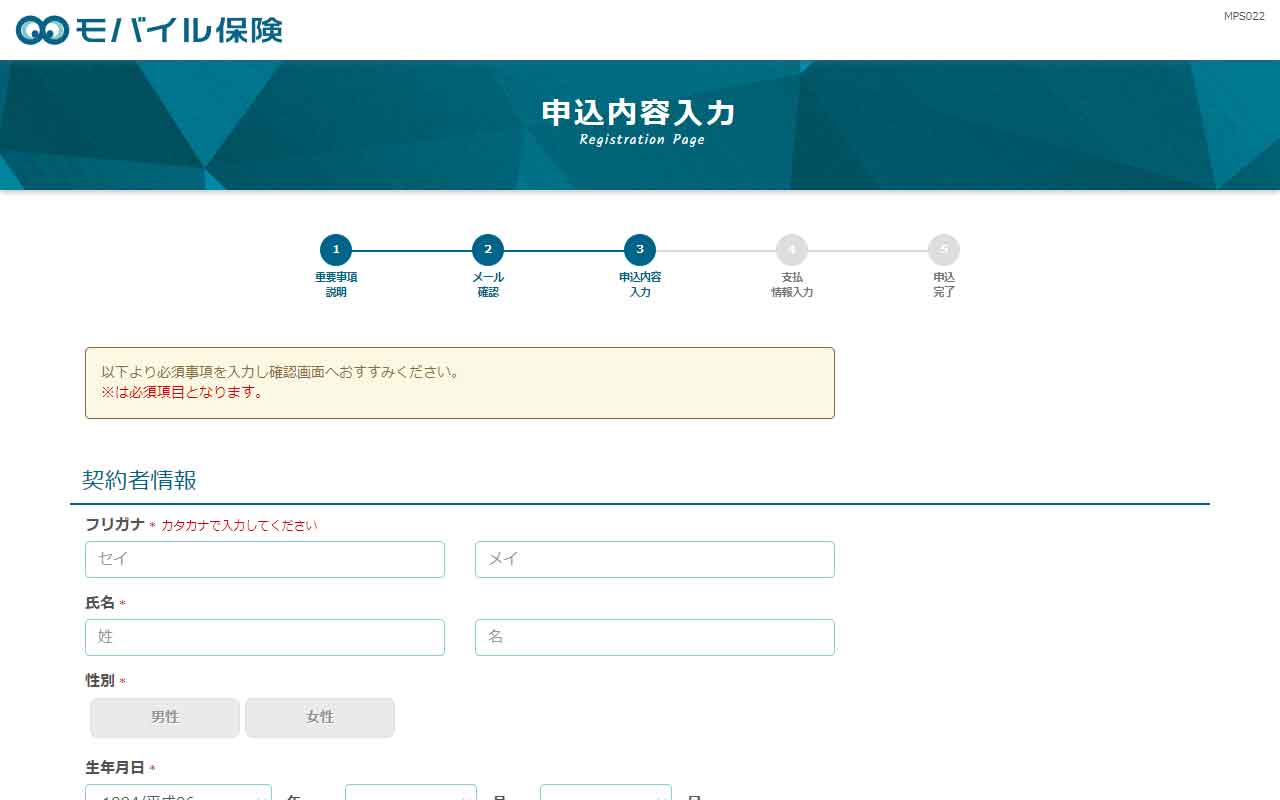Viewport: 1280px width, 800px height.
Task: Click the 契約者情報 section heading
Action: pyautogui.click(x=139, y=480)
